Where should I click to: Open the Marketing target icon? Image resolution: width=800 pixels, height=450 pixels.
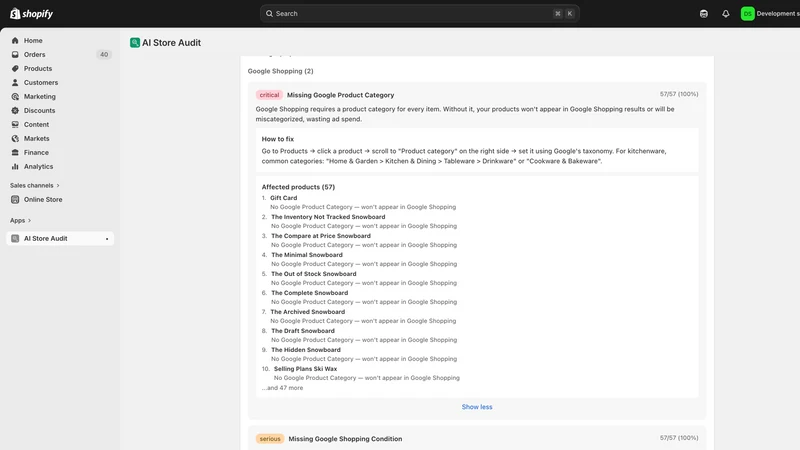click(15, 96)
